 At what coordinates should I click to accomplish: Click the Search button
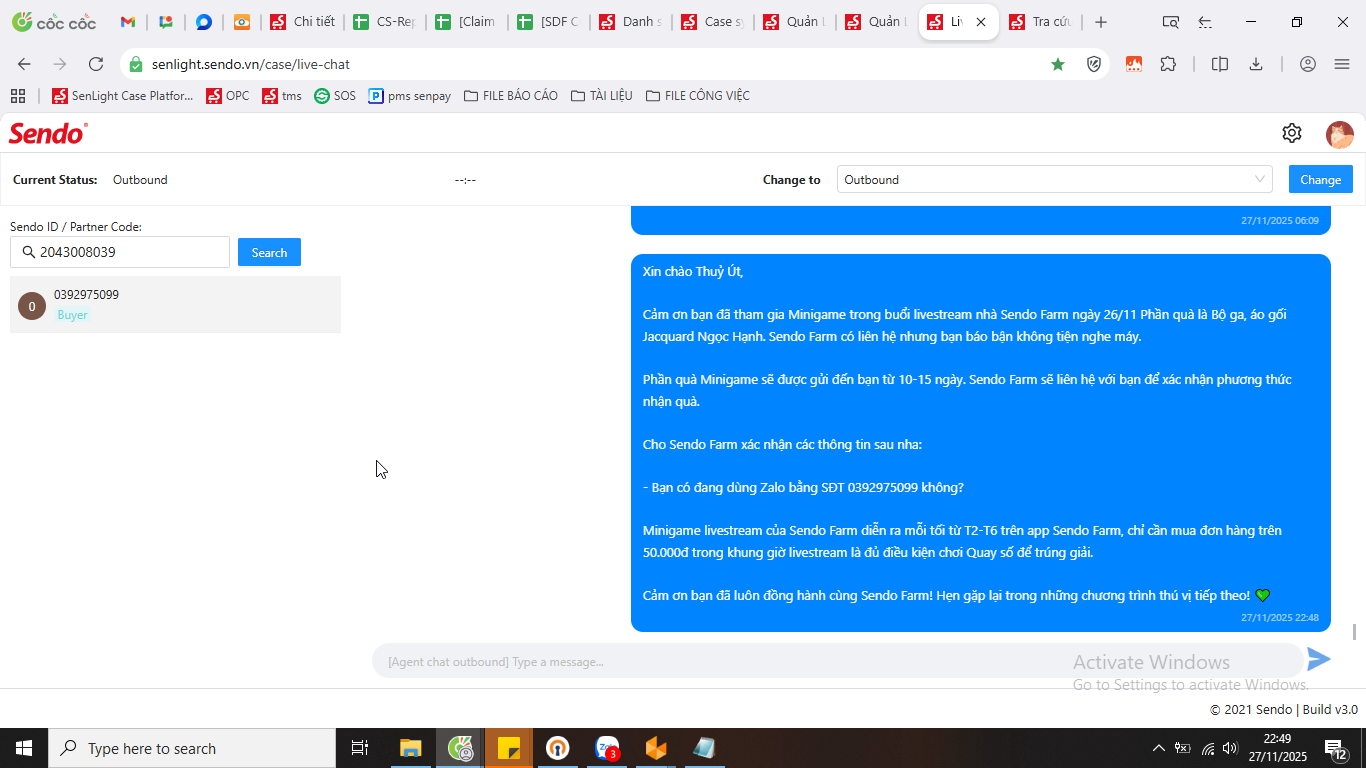coord(269,252)
